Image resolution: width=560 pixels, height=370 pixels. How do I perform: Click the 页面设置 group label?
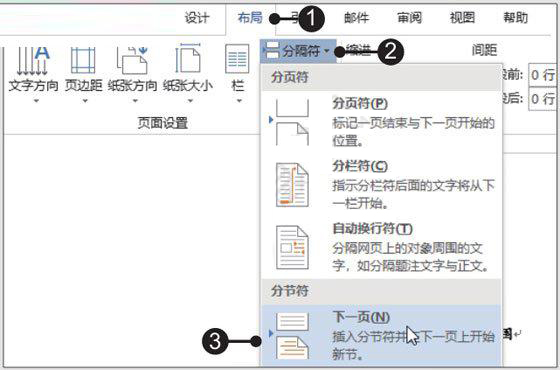pyautogui.click(x=163, y=123)
